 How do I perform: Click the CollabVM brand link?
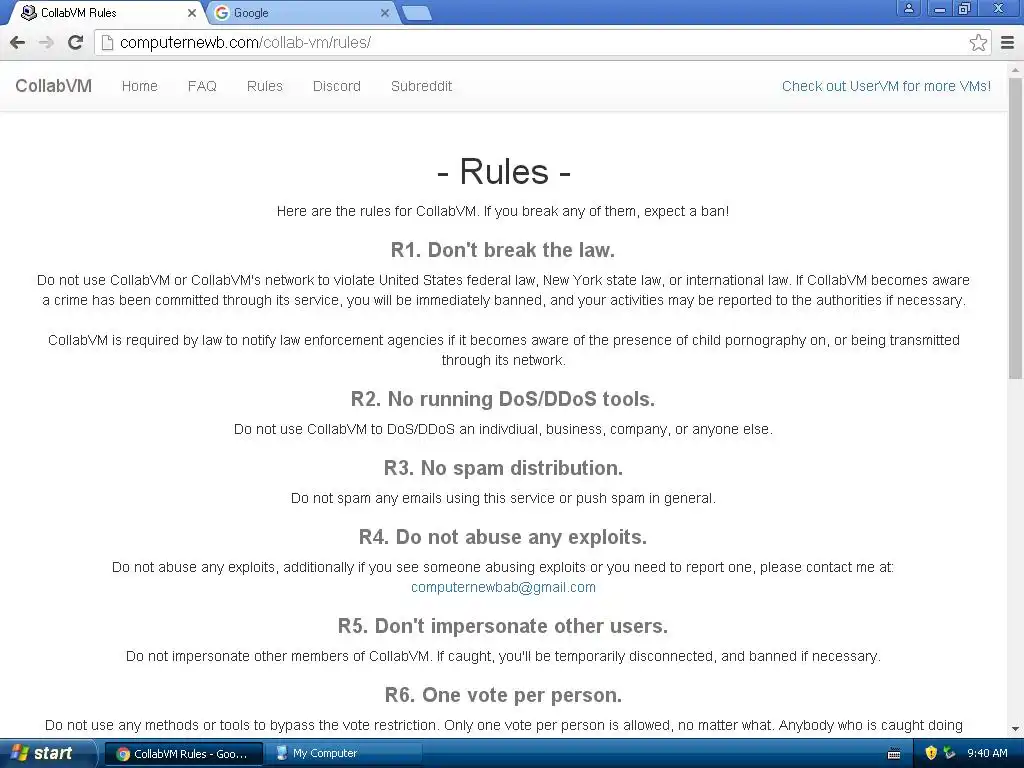[54, 86]
